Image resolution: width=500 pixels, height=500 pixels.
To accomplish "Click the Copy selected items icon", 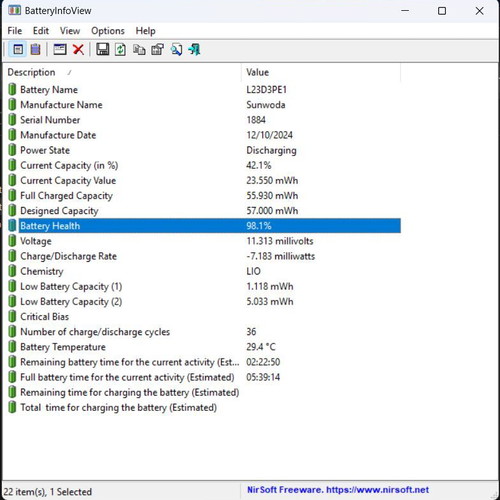I will tap(139, 50).
